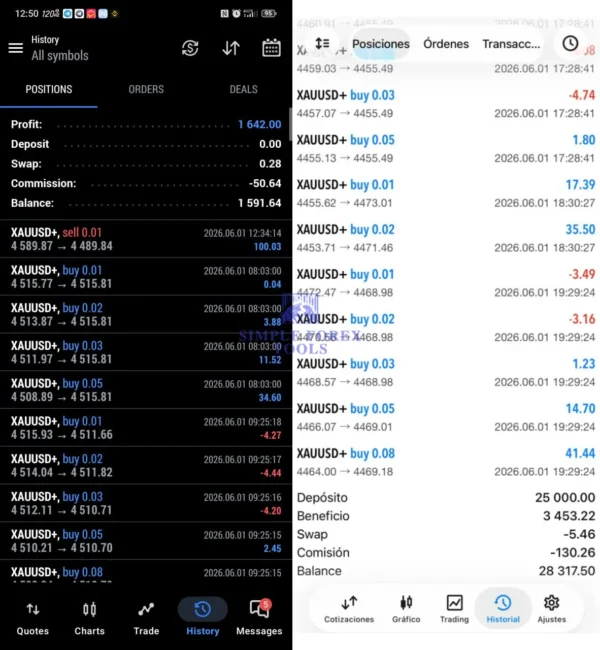
Task: Switch to the ORDERS tab
Action: tap(146, 90)
